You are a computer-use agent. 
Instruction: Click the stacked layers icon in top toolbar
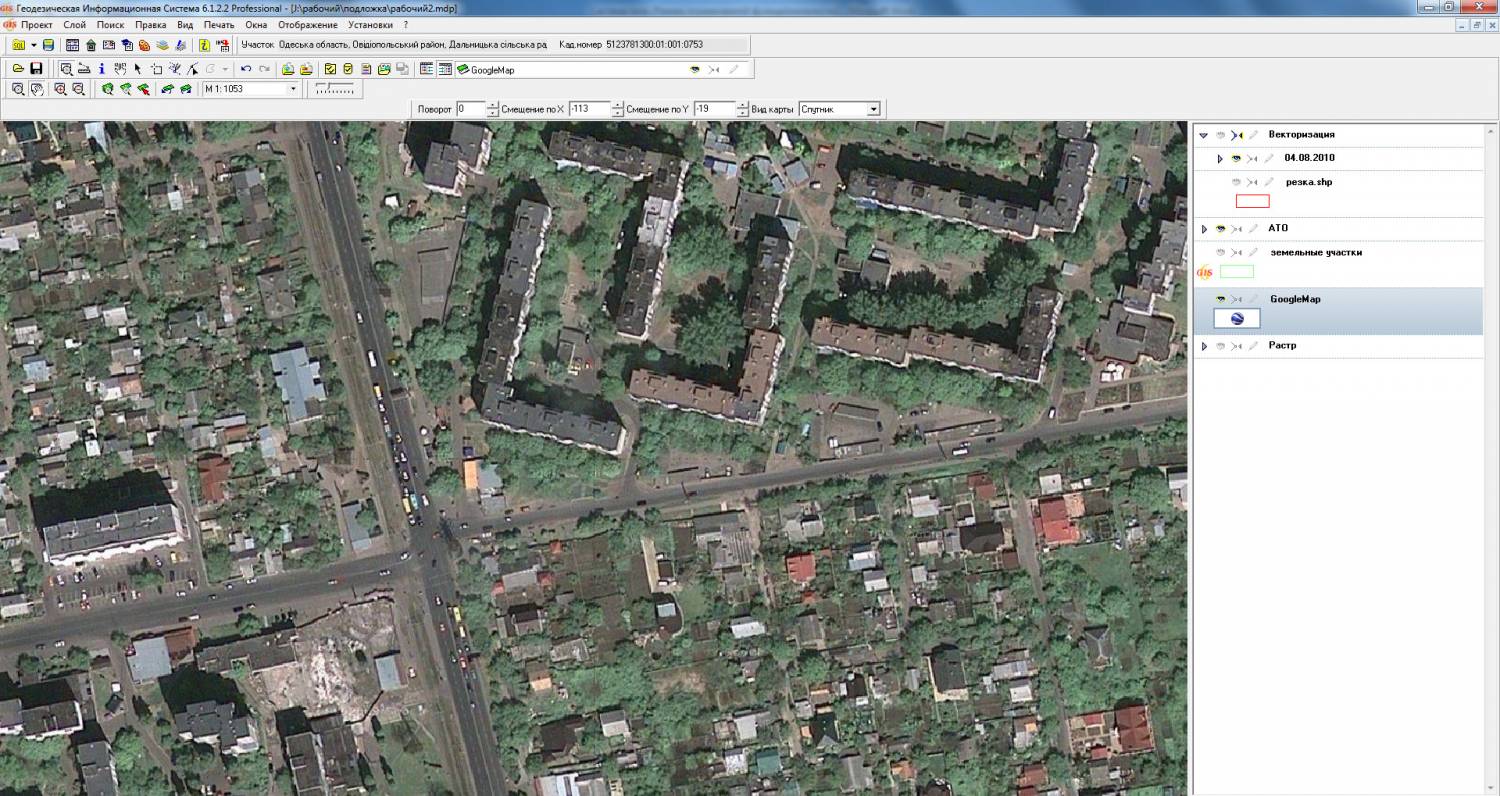click(x=162, y=45)
